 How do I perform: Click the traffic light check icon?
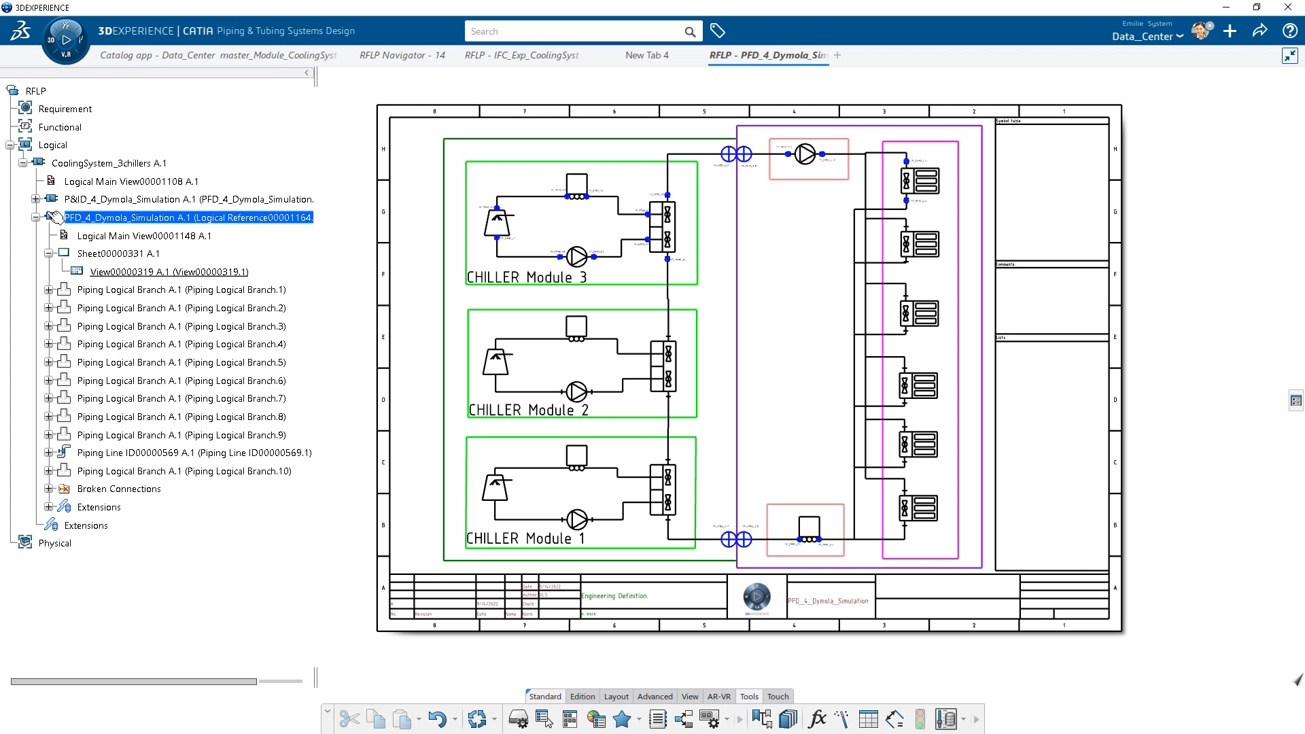click(x=920, y=719)
